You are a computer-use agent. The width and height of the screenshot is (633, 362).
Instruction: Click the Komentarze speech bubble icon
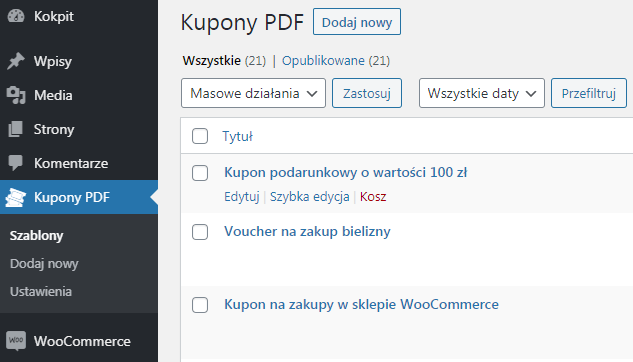tap(16, 163)
